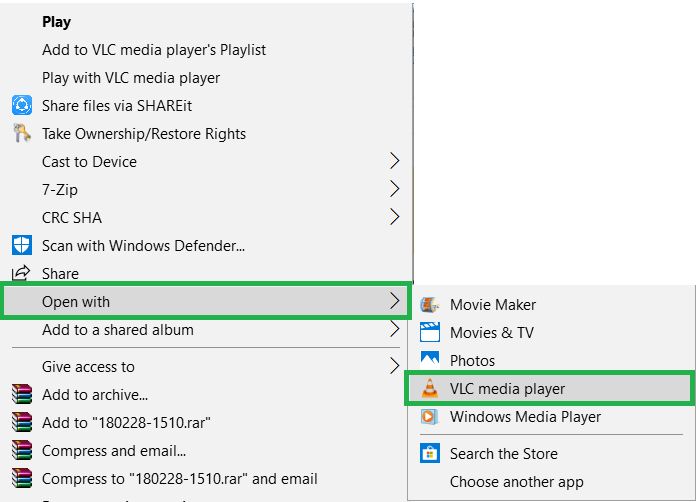Select Take Ownership/Restore Rights
This screenshot has width=696, height=502.
pyautogui.click(x=144, y=134)
